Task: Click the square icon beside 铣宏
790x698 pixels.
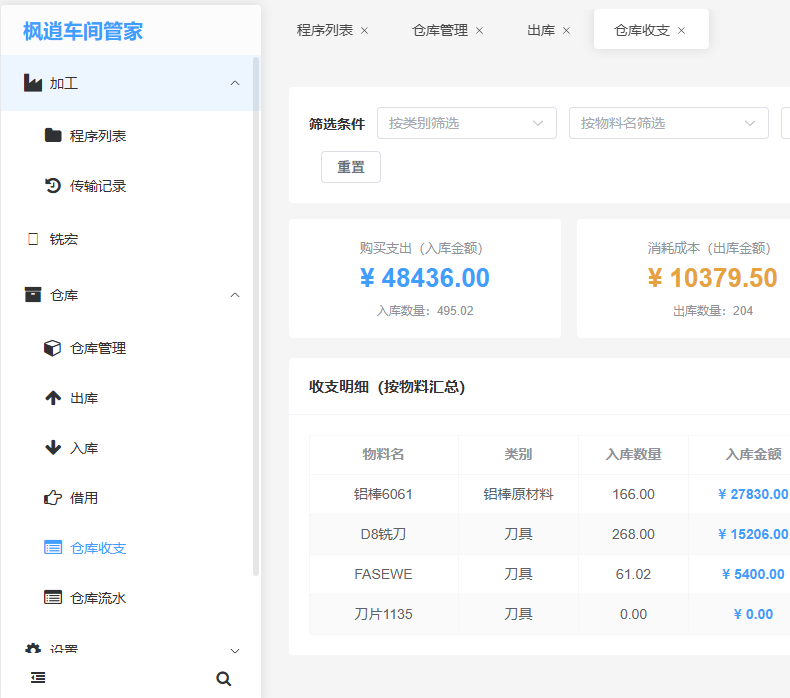Action: [33, 239]
